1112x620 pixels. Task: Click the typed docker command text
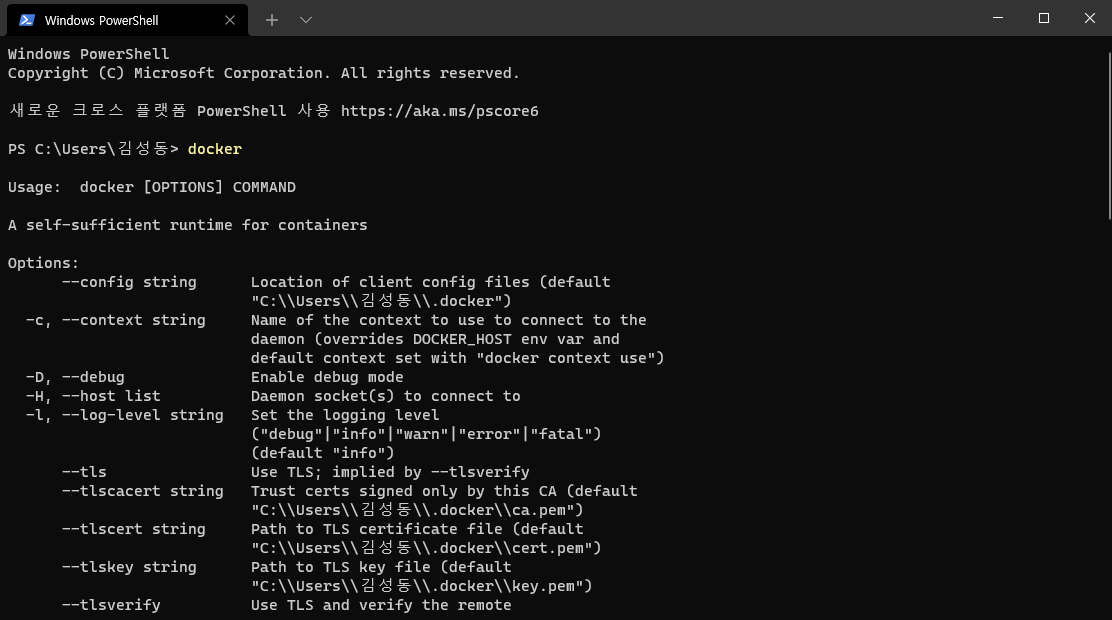pos(215,149)
